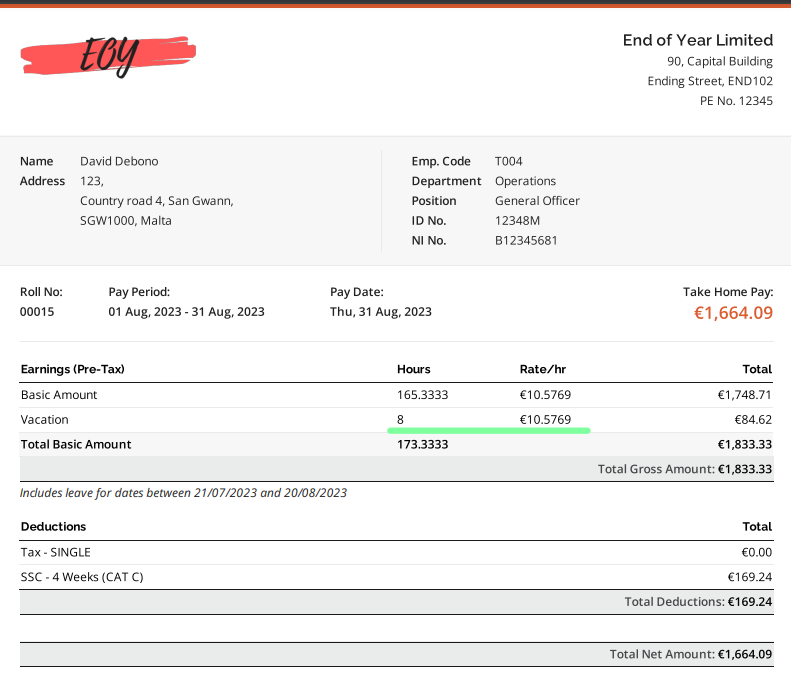Click the '90, Capital Building' address line
Viewport: 791px width, 688px height.
pos(720,62)
